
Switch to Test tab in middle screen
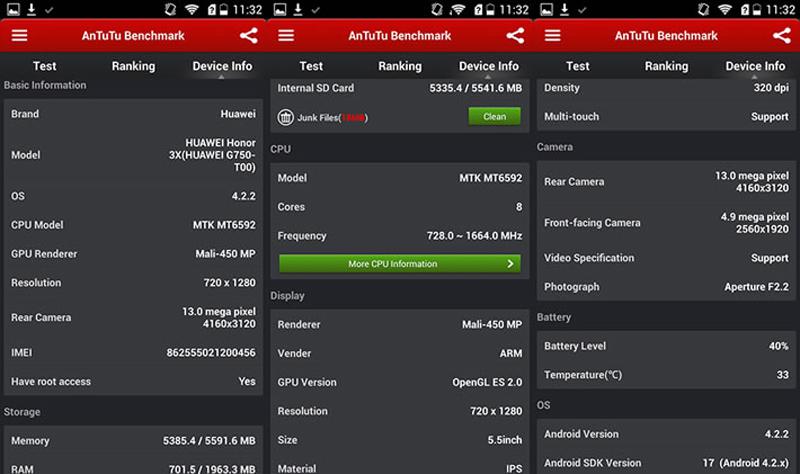click(311, 66)
